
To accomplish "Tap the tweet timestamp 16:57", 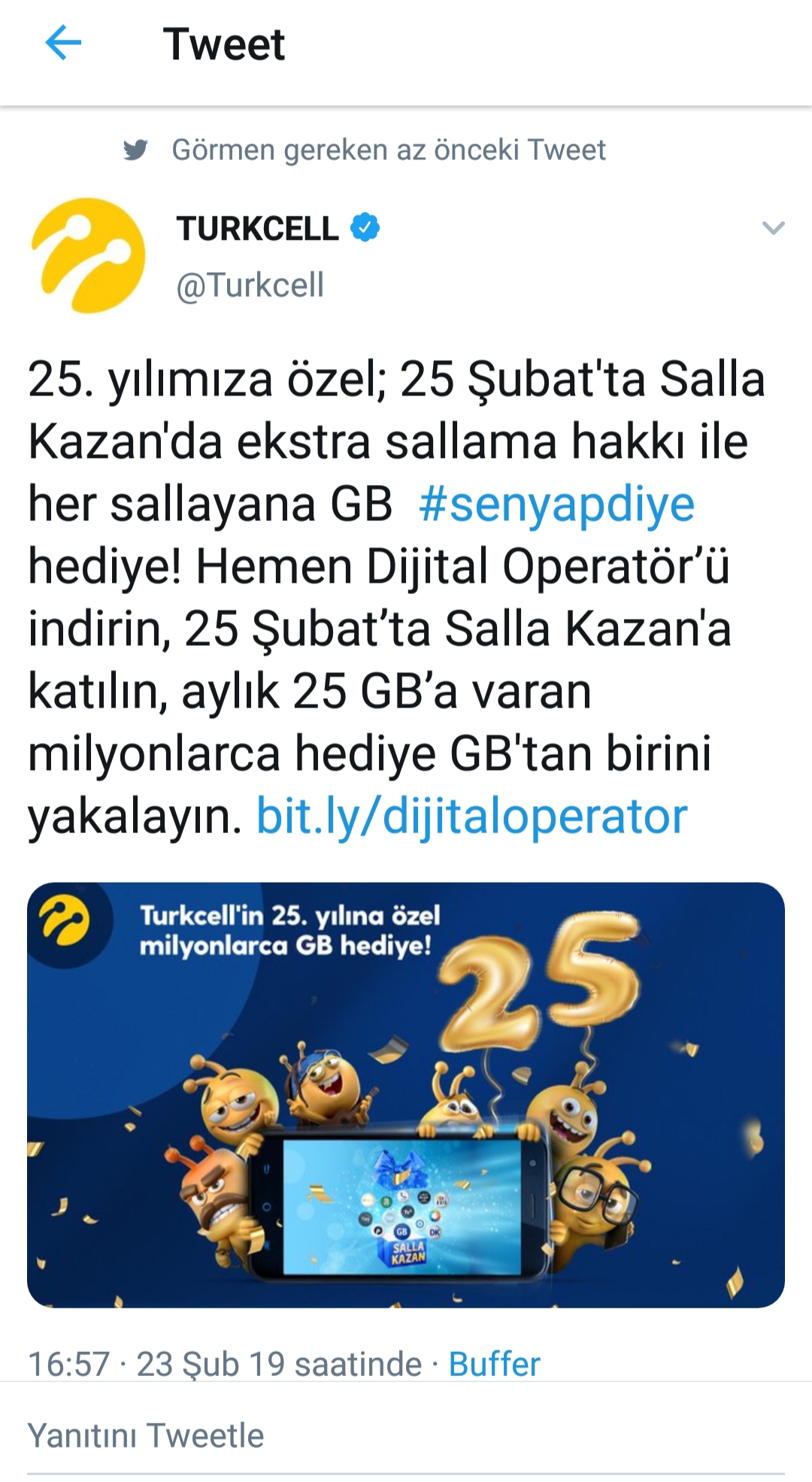I will click(x=69, y=1364).
